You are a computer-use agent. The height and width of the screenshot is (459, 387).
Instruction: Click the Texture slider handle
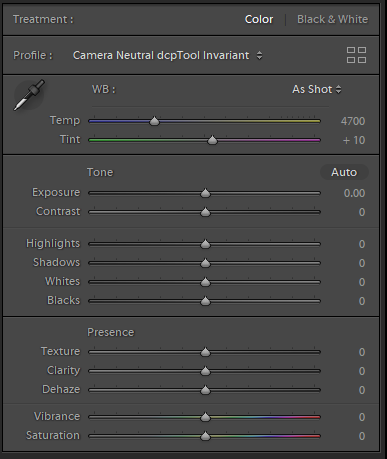205,352
